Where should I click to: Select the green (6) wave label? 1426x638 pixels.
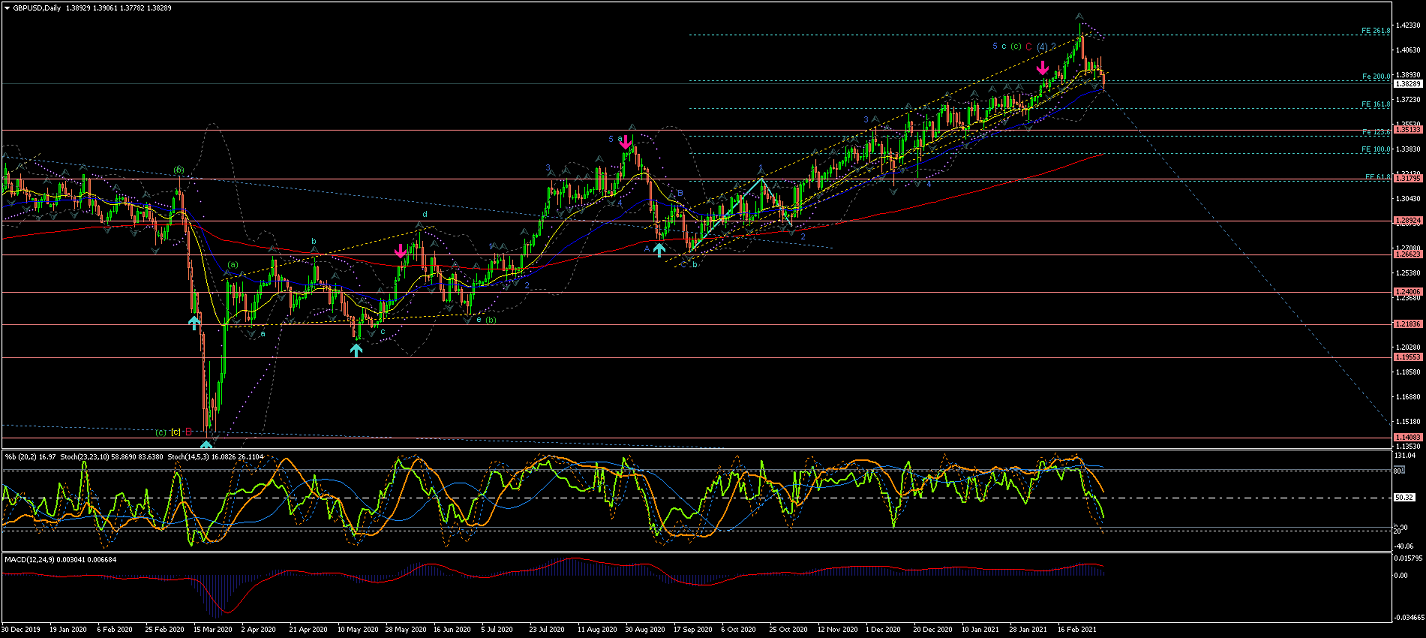179,170
